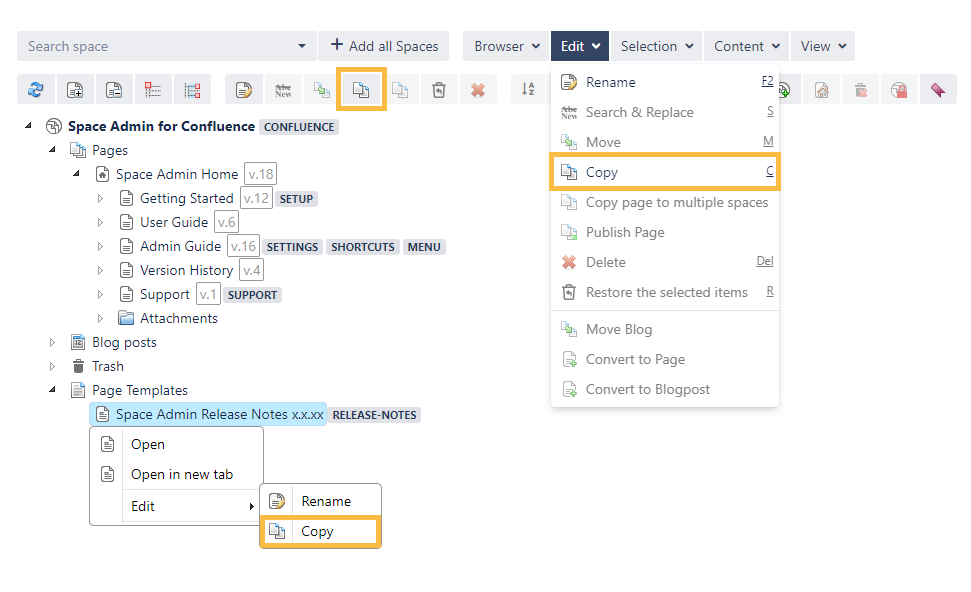Click the Copy icon in the toolbar

361,90
